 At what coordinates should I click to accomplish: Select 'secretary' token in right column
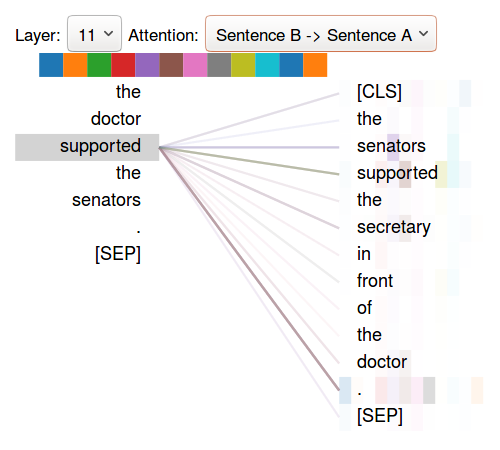click(x=394, y=227)
